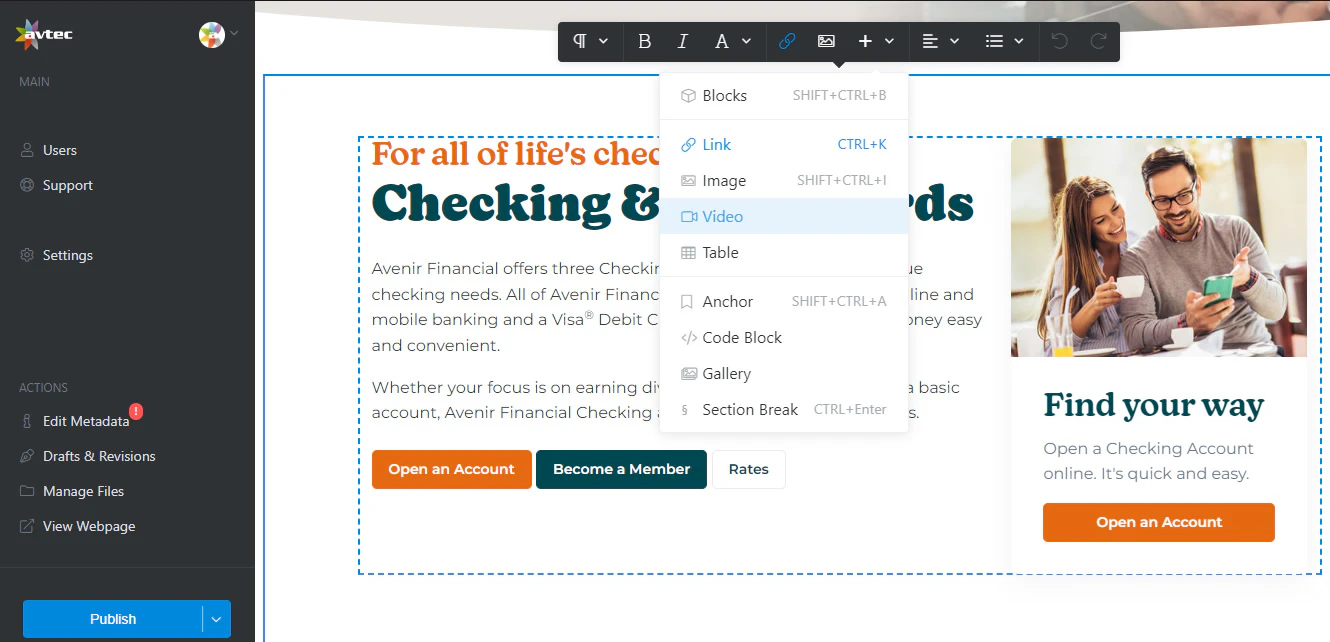Open Support in the sidebar
1330x642 pixels.
tap(68, 185)
